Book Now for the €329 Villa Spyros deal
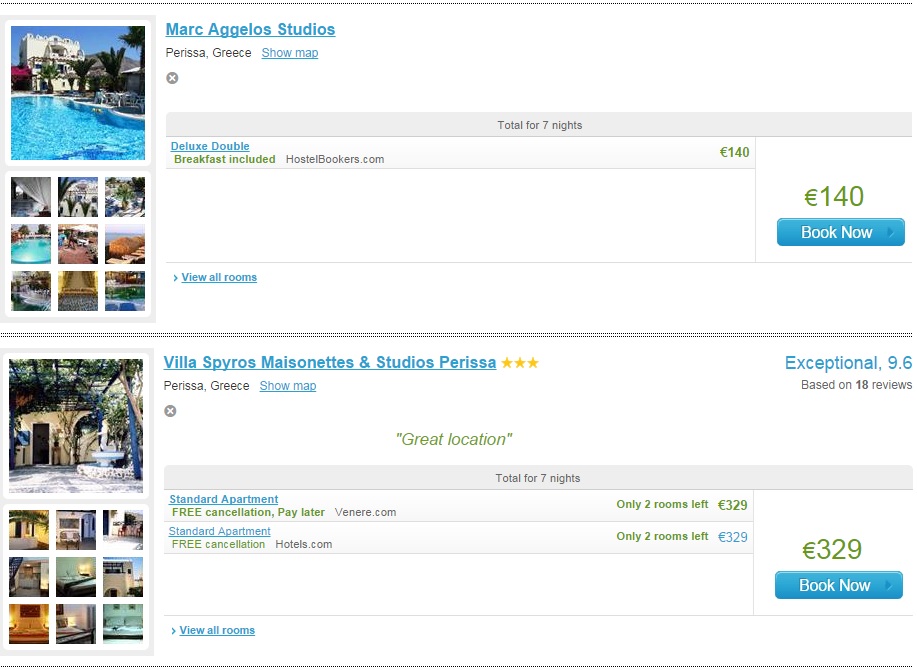This screenshot has width=917, height=670. click(838, 586)
